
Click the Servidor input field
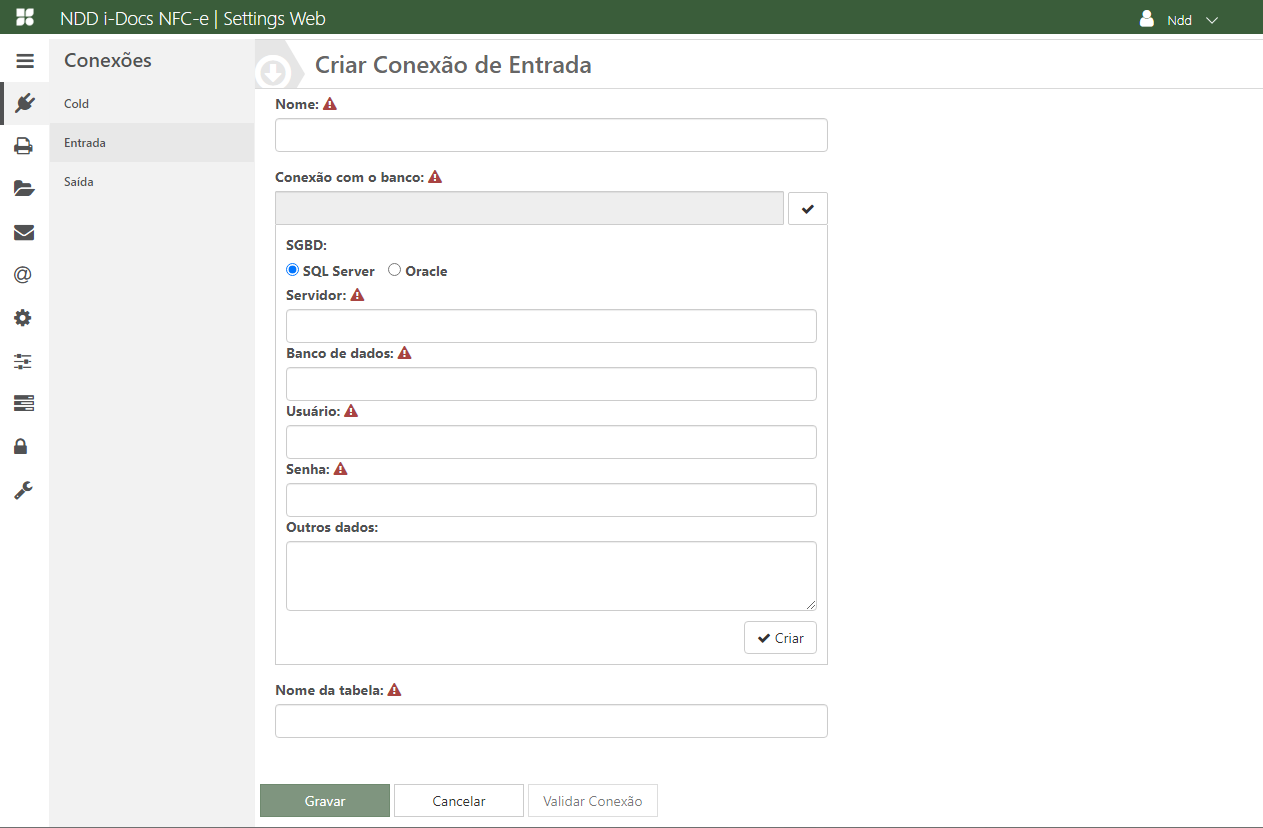[551, 326]
